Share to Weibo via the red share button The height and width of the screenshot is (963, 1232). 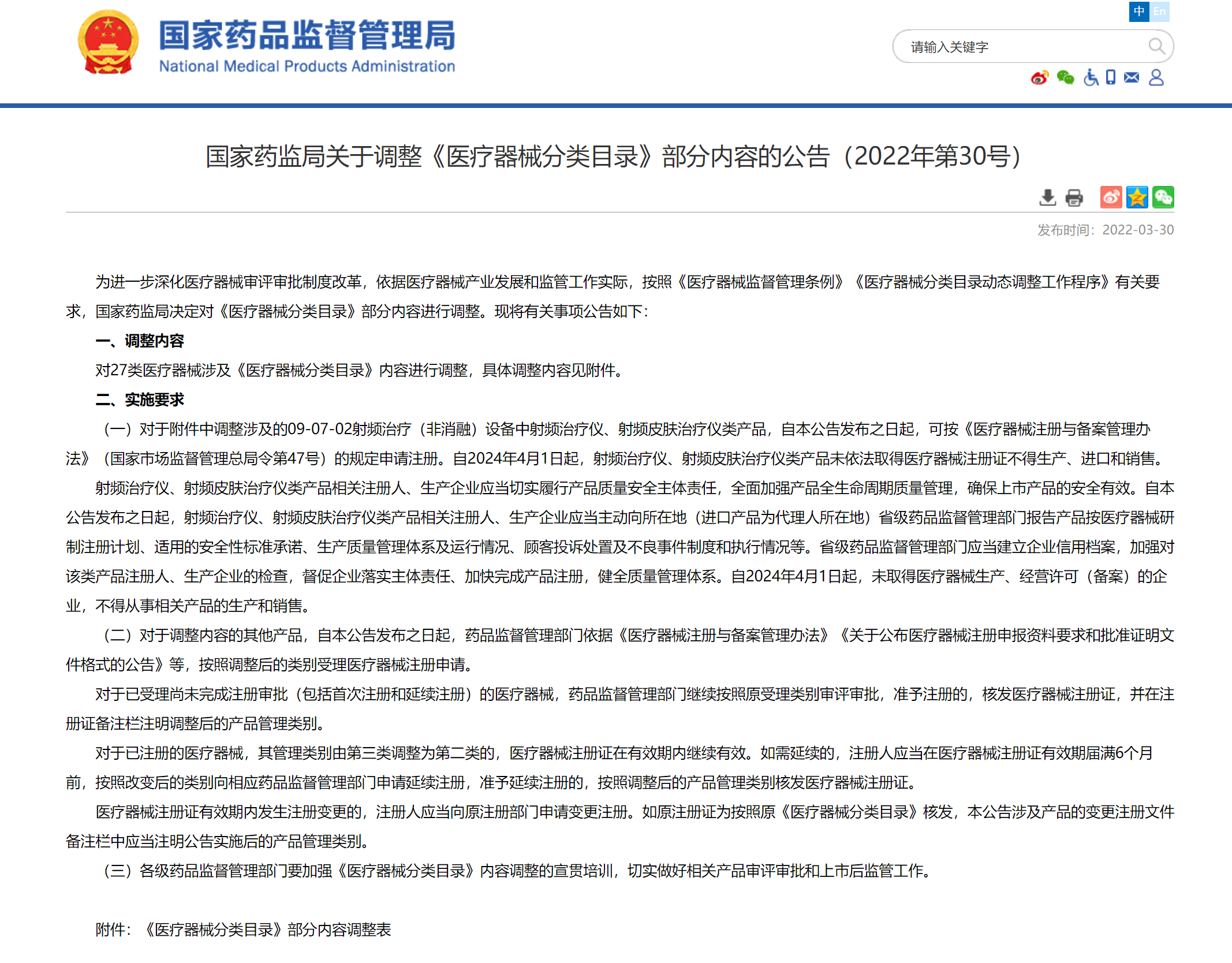[1111, 197]
